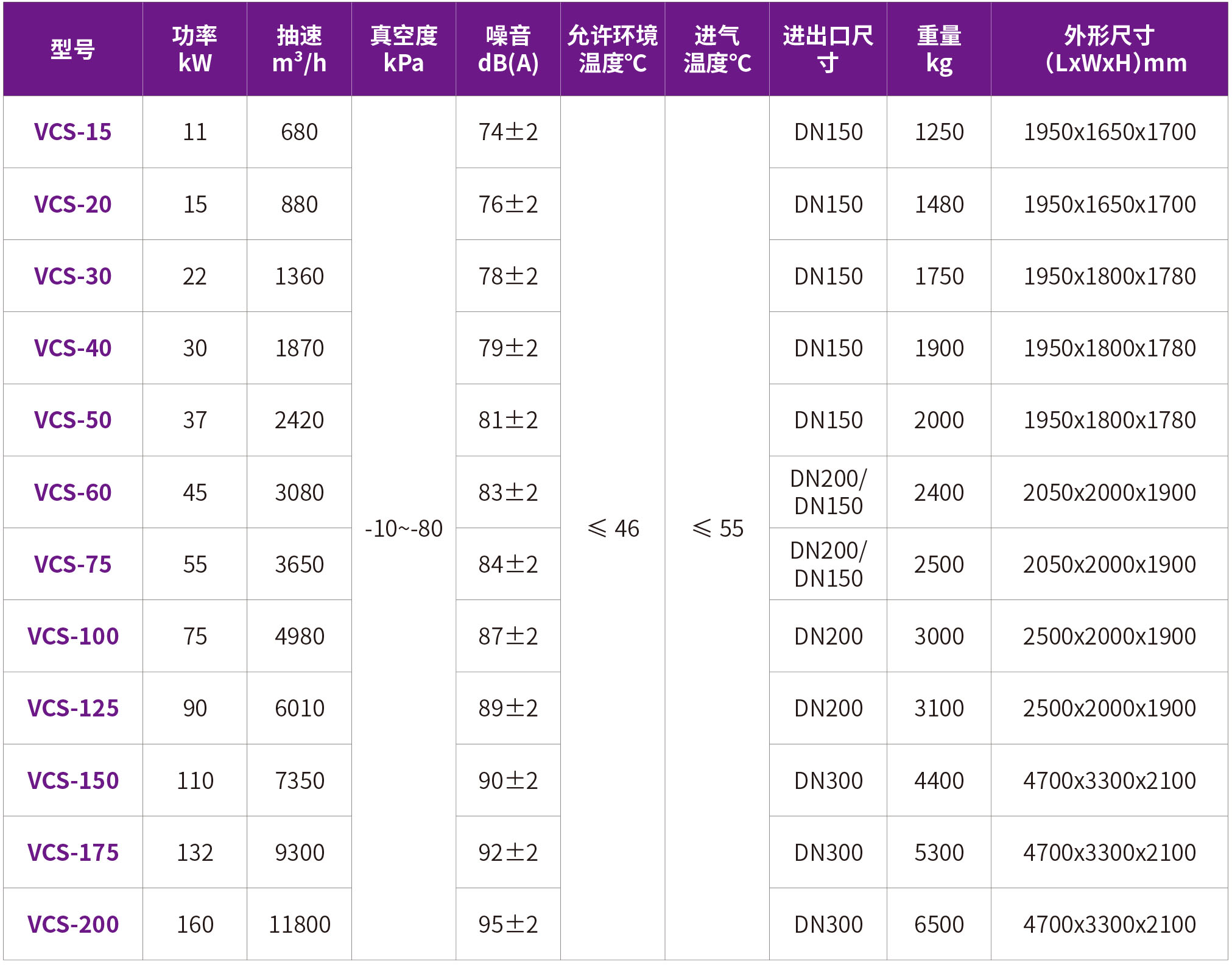Image resolution: width=1232 pixels, height=965 pixels.
Task: Select pumping speed value 11800
Action: 299,925
